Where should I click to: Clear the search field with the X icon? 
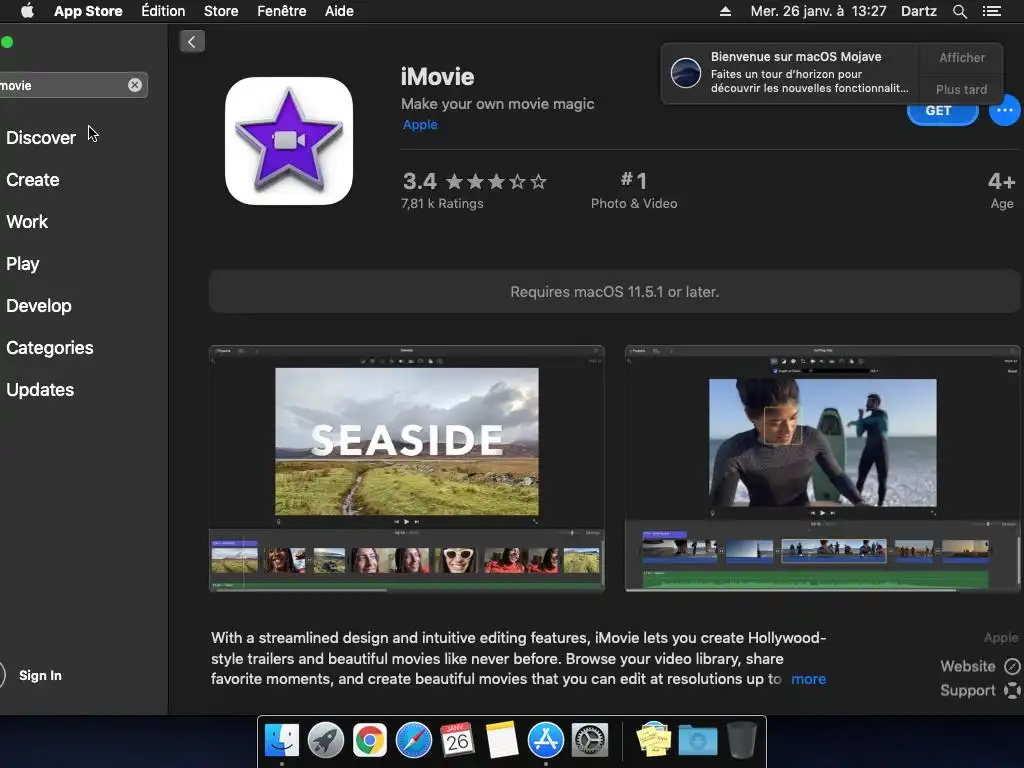(135, 85)
